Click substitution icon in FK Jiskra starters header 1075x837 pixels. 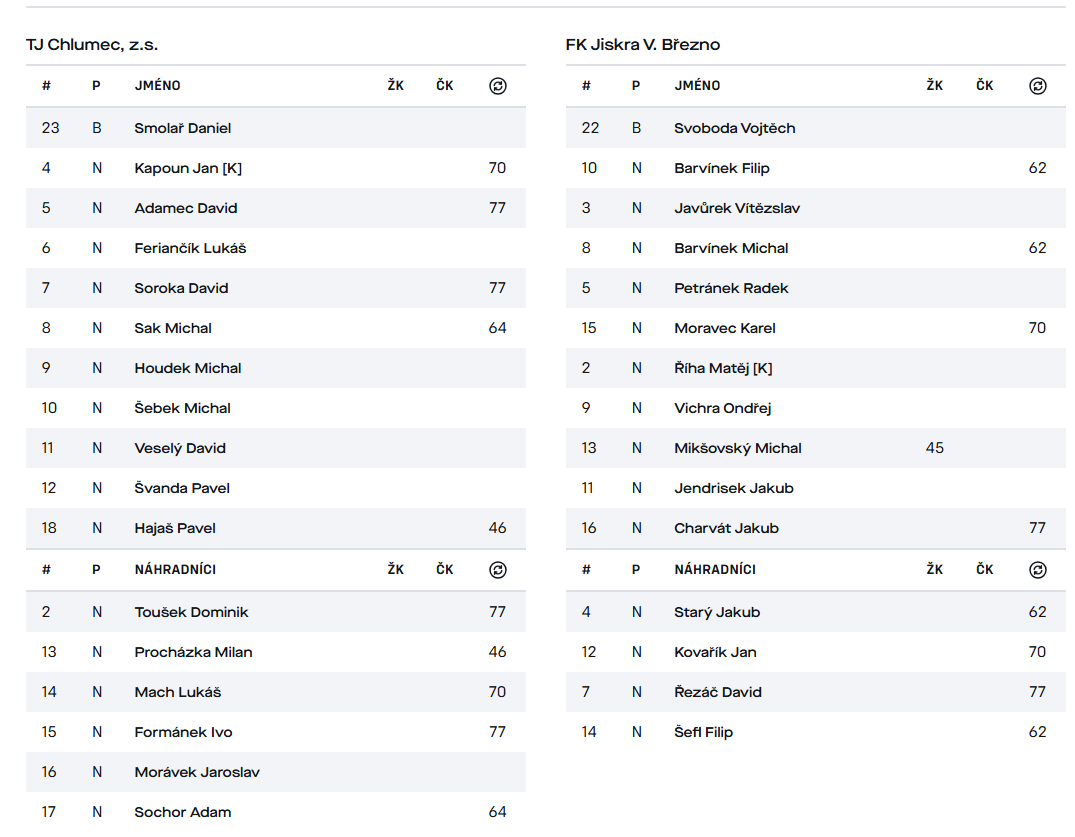1038,86
